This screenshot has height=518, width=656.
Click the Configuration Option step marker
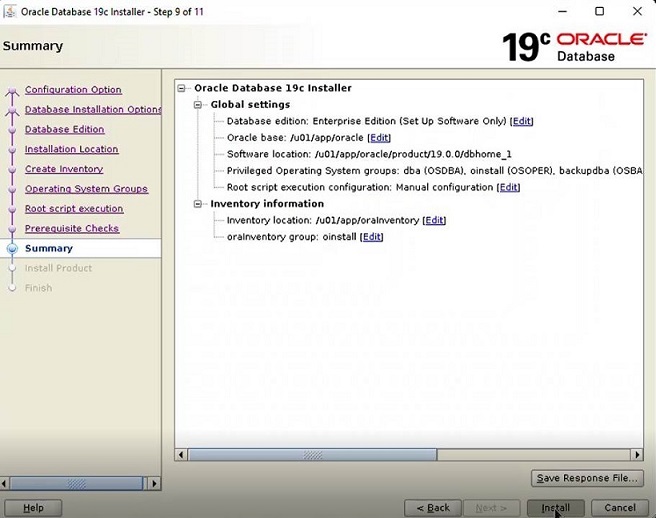point(12,91)
